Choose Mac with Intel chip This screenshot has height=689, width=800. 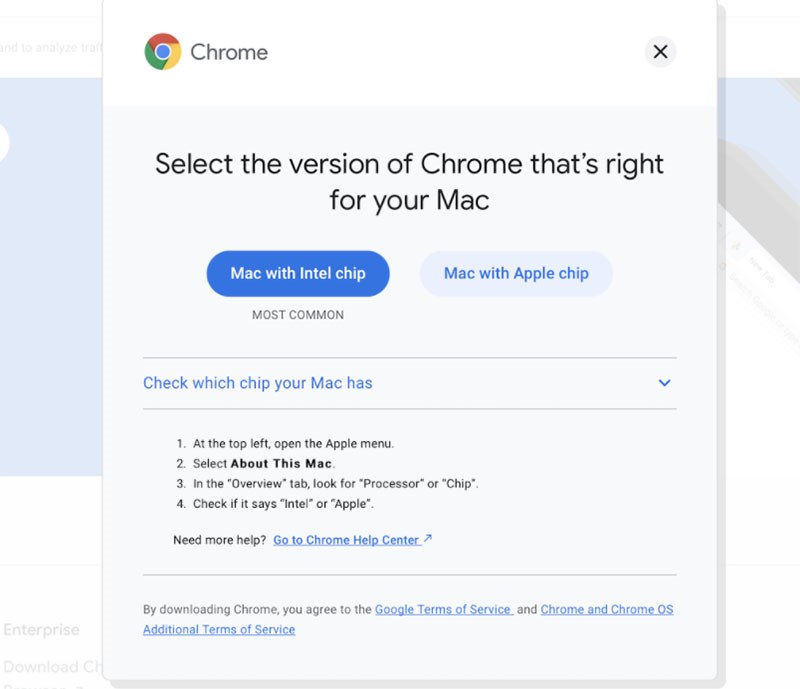coord(298,273)
